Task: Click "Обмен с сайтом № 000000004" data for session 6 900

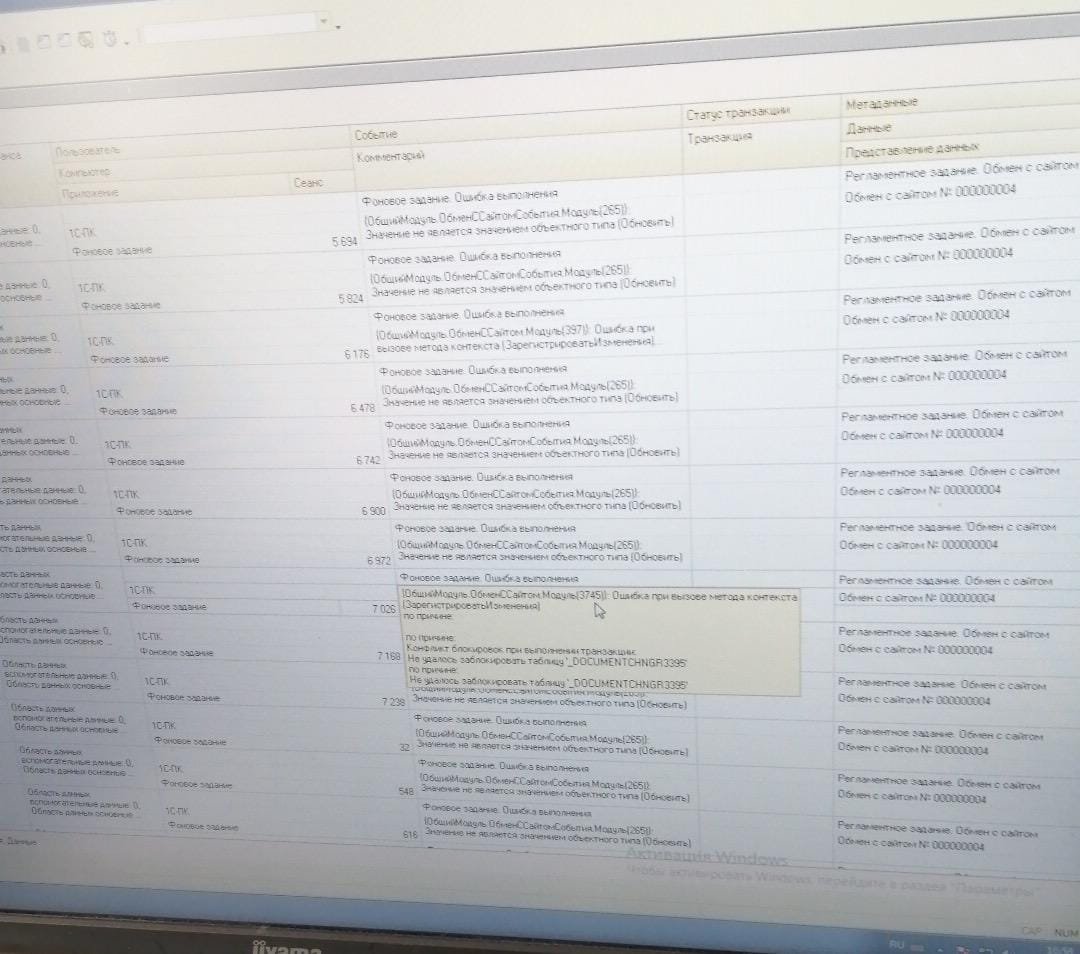Action: coord(920,490)
